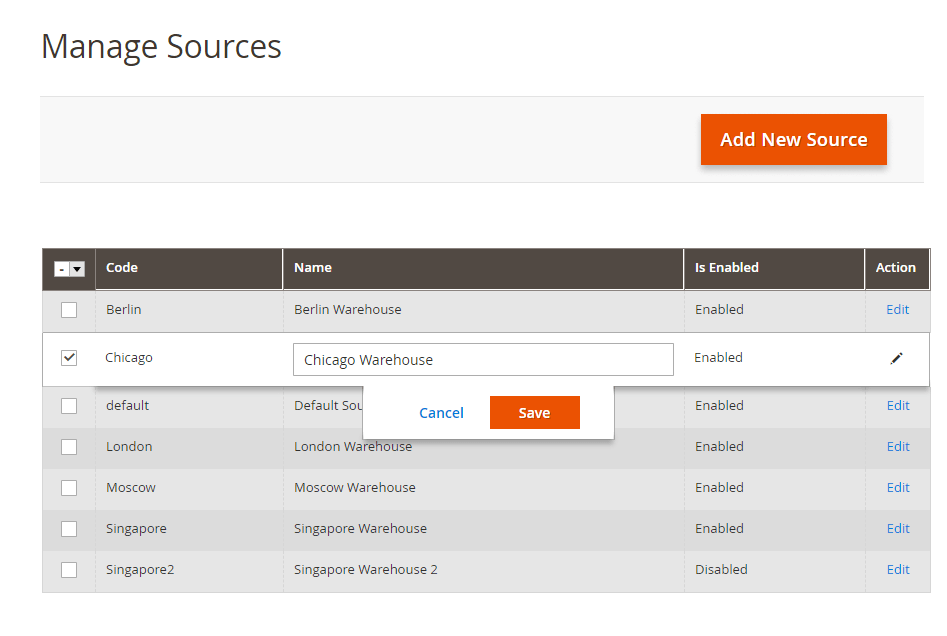Uncheck the Chicago row checkbox
This screenshot has height=636, width=947.
(68, 357)
